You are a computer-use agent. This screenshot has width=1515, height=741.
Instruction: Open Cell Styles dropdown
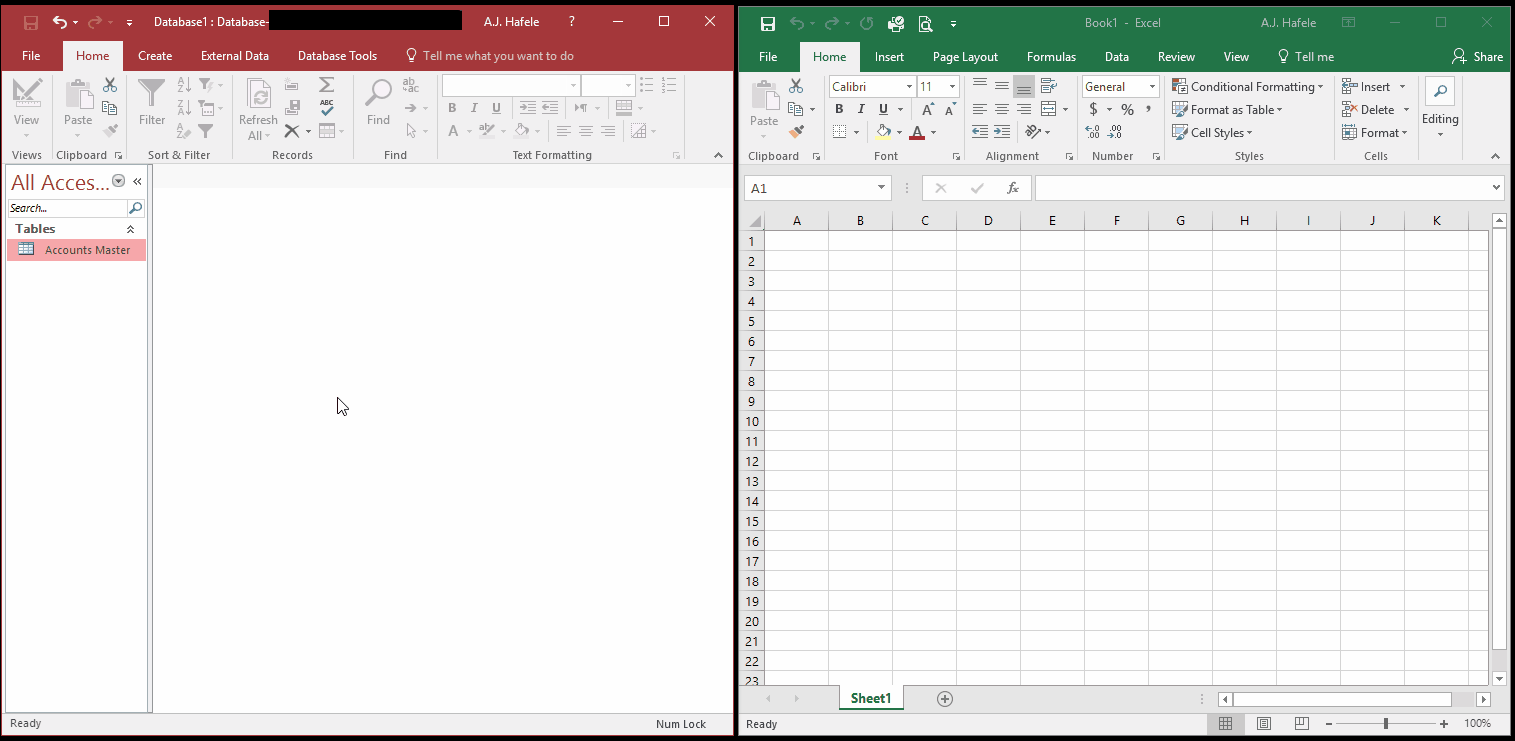(x=1212, y=132)
